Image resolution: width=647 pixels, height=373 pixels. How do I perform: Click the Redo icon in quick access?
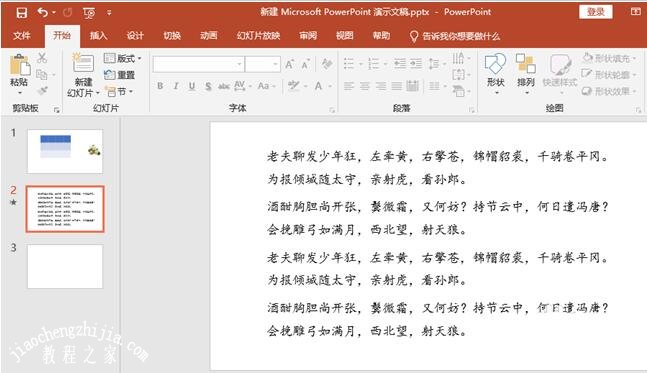point(67,13)
